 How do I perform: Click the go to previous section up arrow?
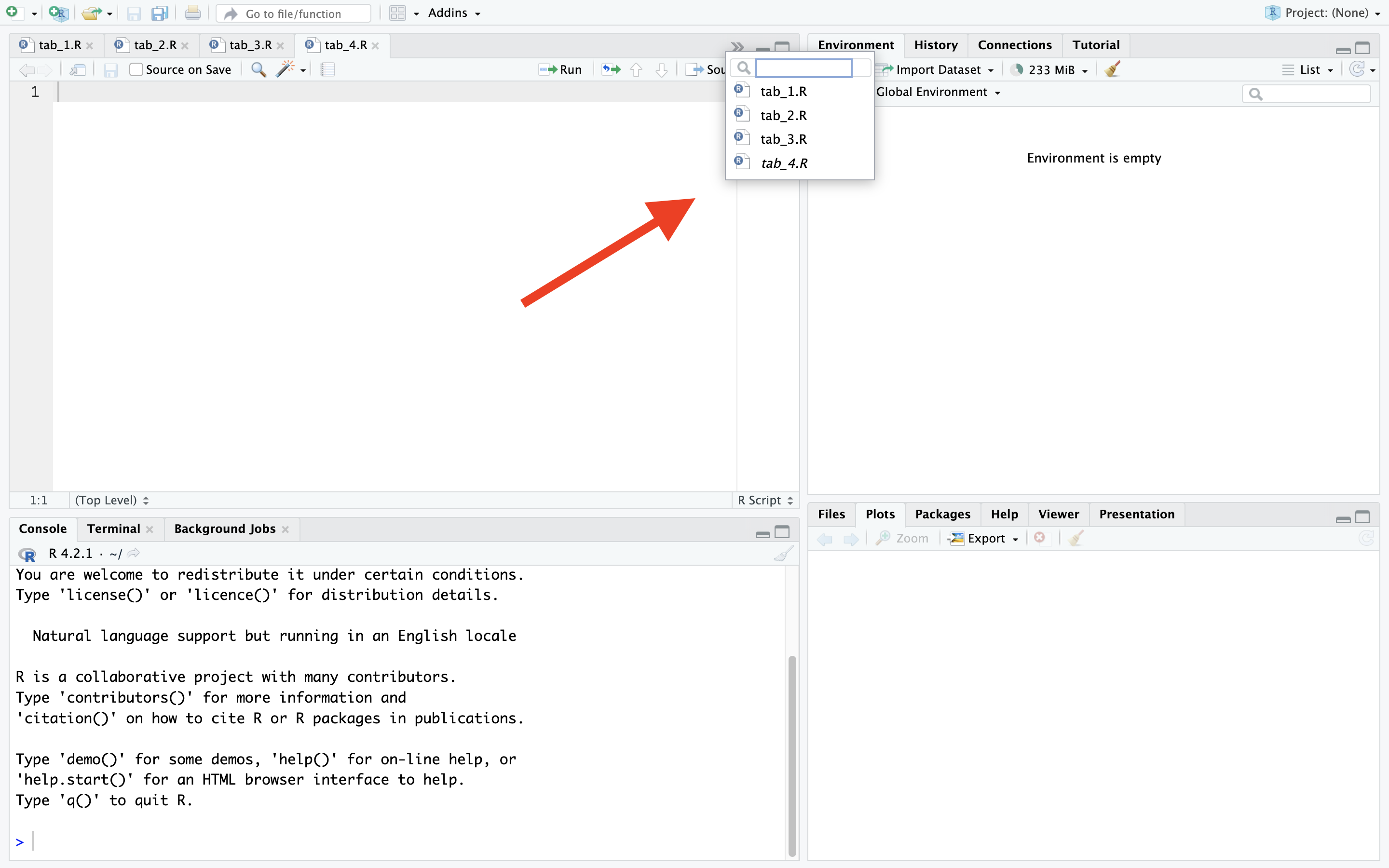coord(636,69)
